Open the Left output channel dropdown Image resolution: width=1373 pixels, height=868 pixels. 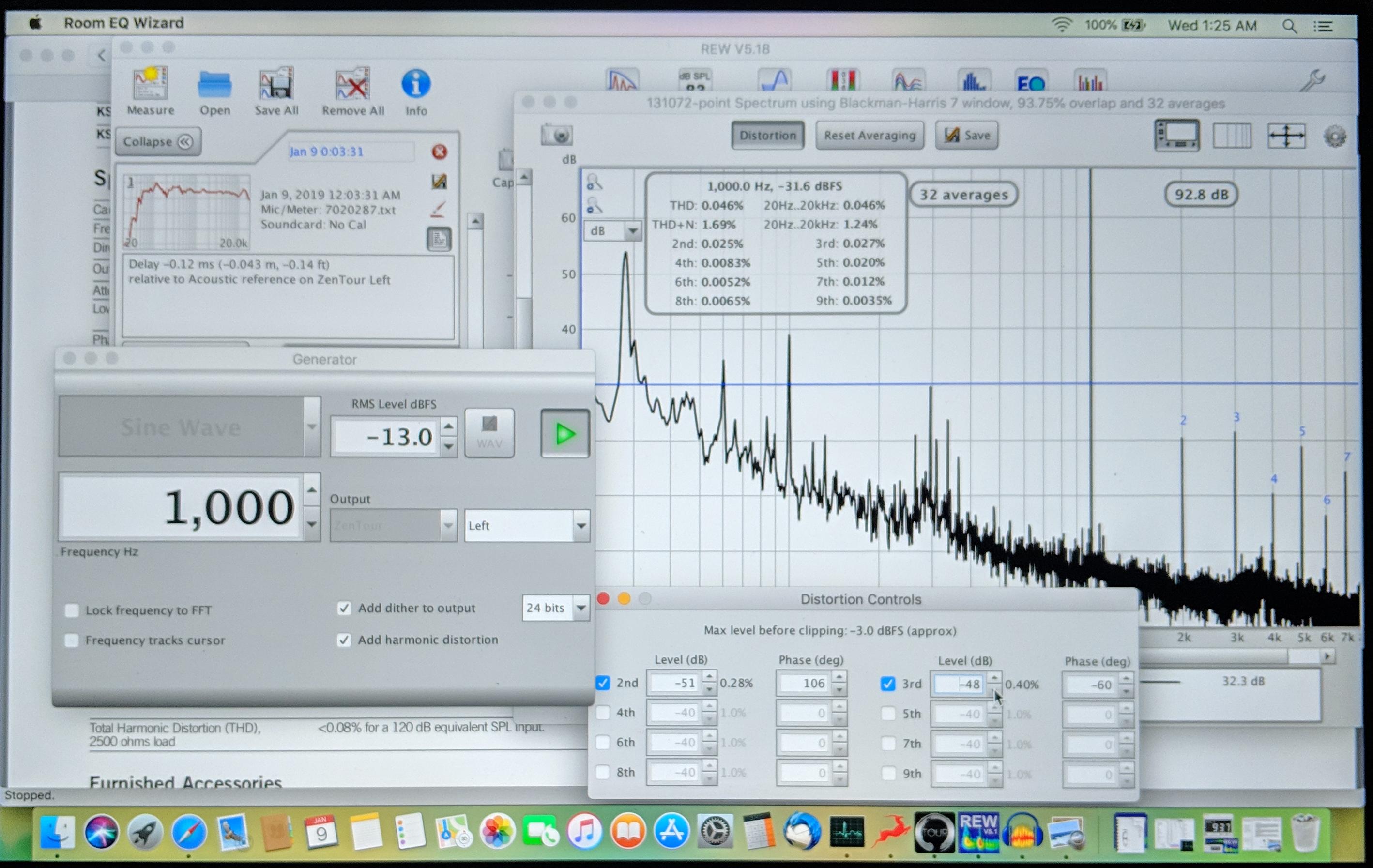coord(527,525)
